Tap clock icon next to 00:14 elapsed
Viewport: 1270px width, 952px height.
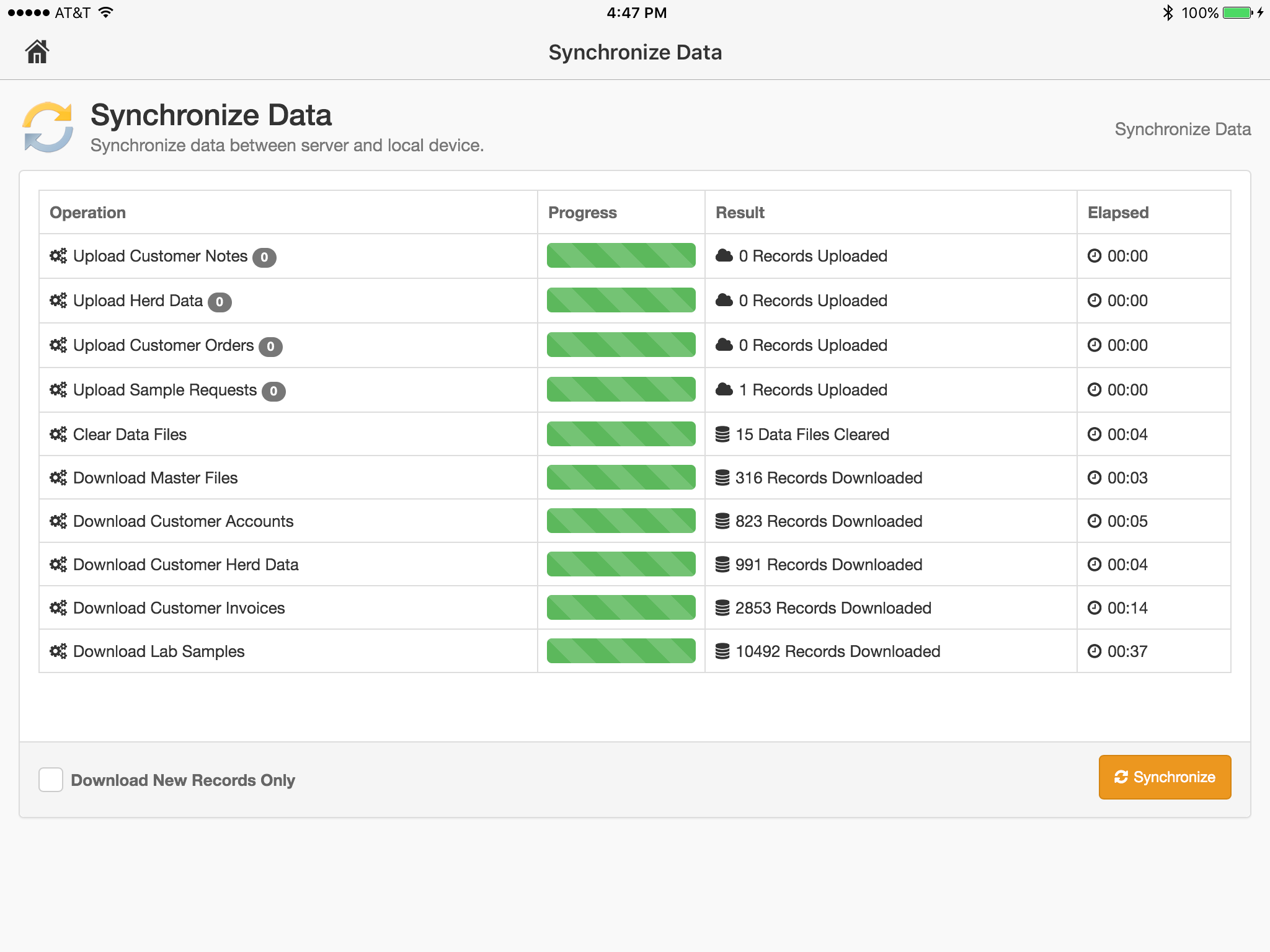point(1095,607)
